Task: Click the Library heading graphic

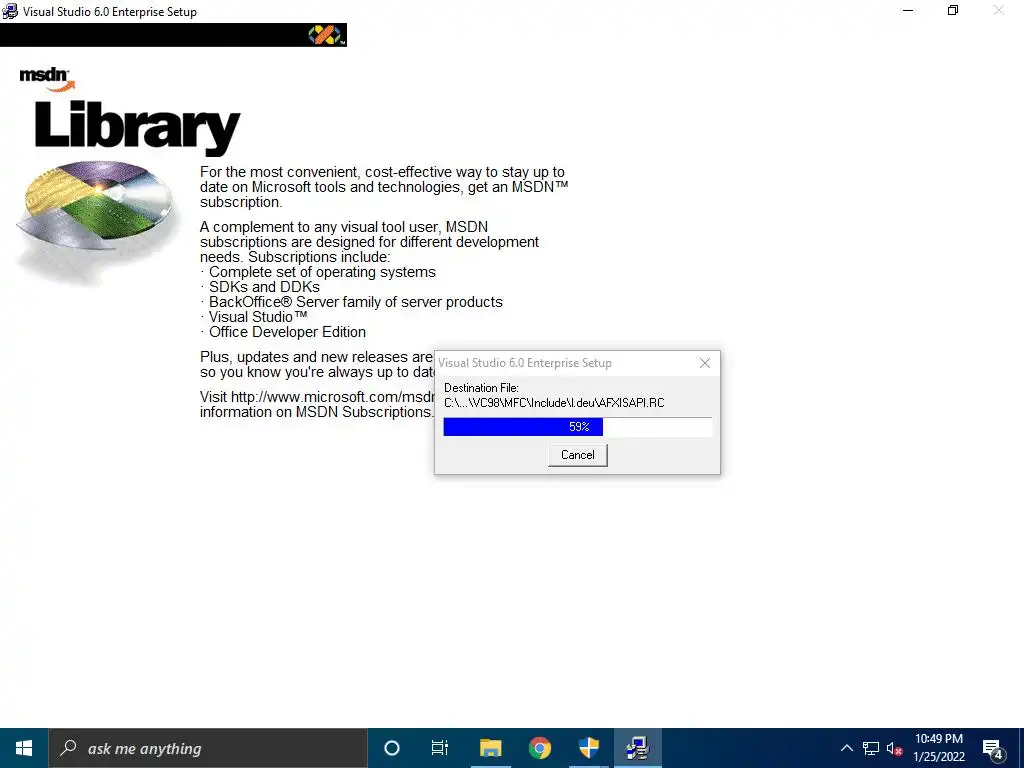Action: click(x=137, y=127)
